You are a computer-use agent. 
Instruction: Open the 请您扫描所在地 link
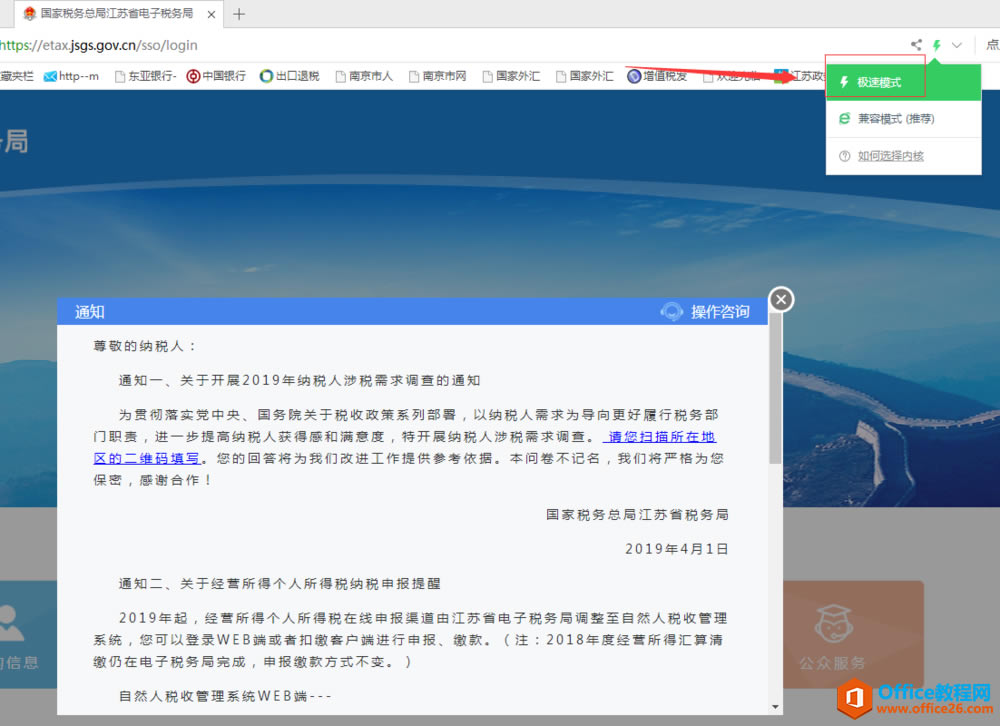click(661, 436)
